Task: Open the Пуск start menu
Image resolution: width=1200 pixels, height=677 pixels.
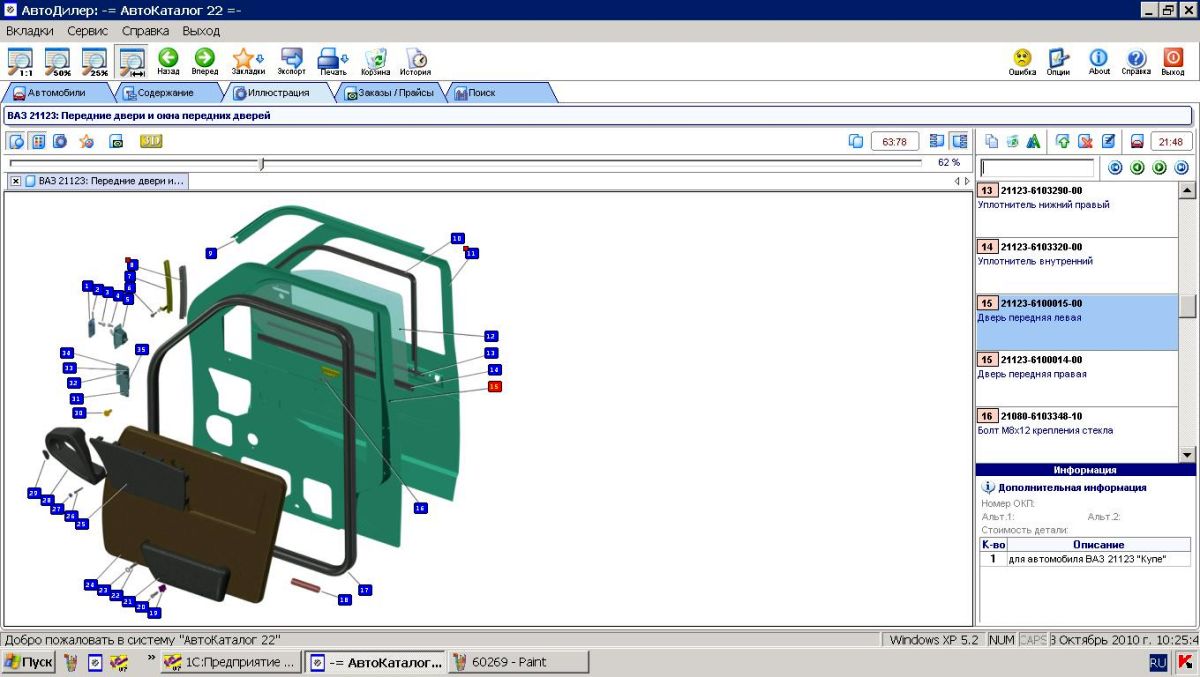Action: (x=29, y=662)
